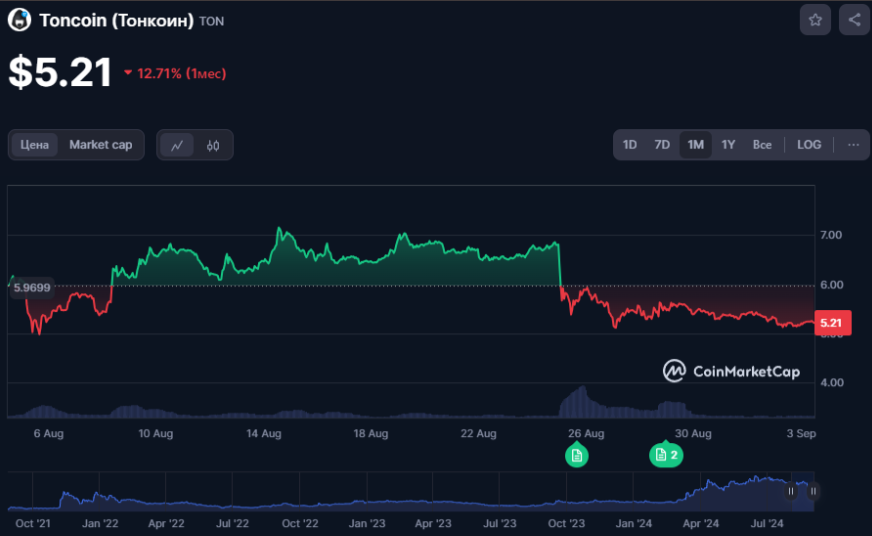The image size is (872, 536).
Task: Click the 14 Aug date label
Action: click(264, 434)
